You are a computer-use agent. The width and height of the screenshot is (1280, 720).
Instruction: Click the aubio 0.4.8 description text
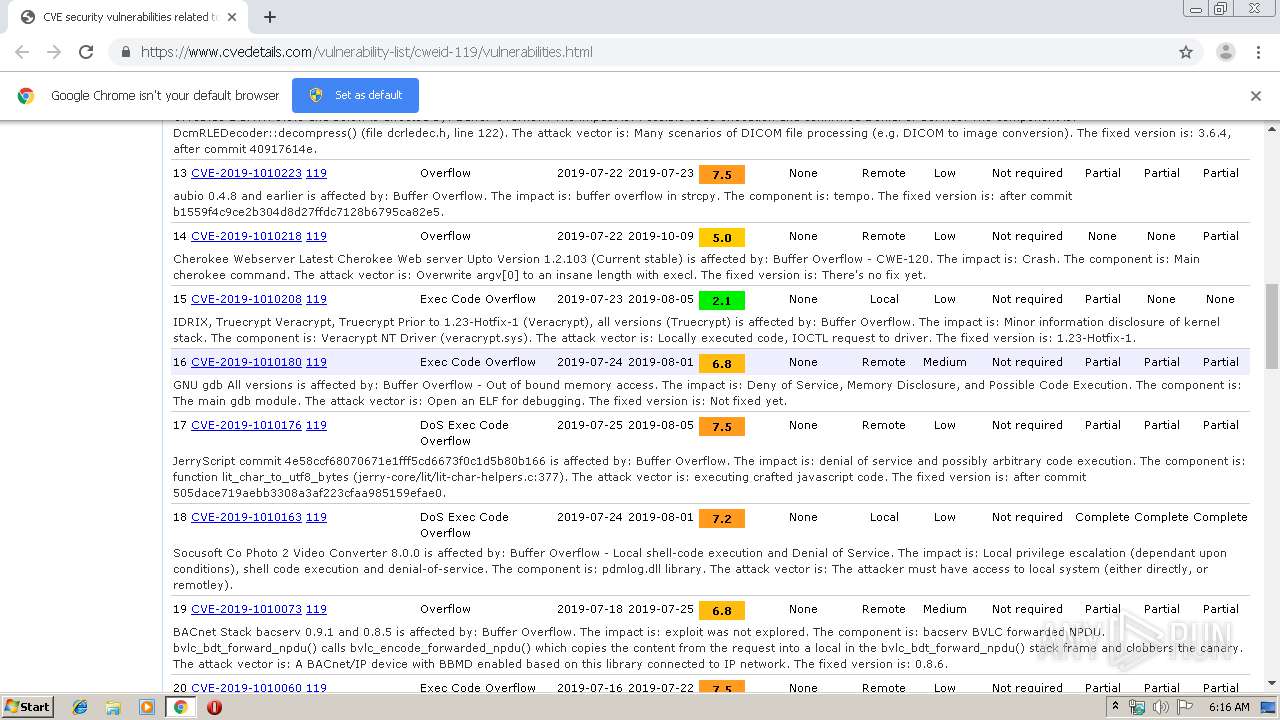622,204
